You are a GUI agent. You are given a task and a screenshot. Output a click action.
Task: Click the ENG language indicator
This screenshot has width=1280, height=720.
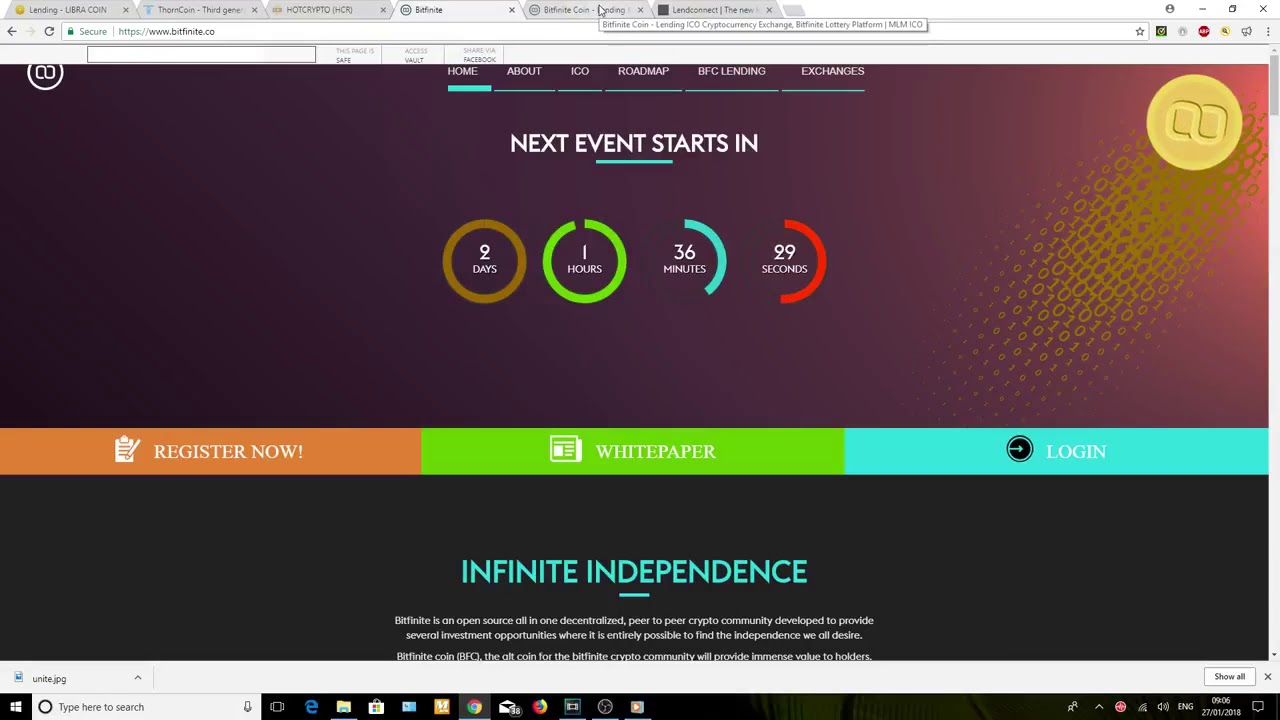tap(1185, 707)
